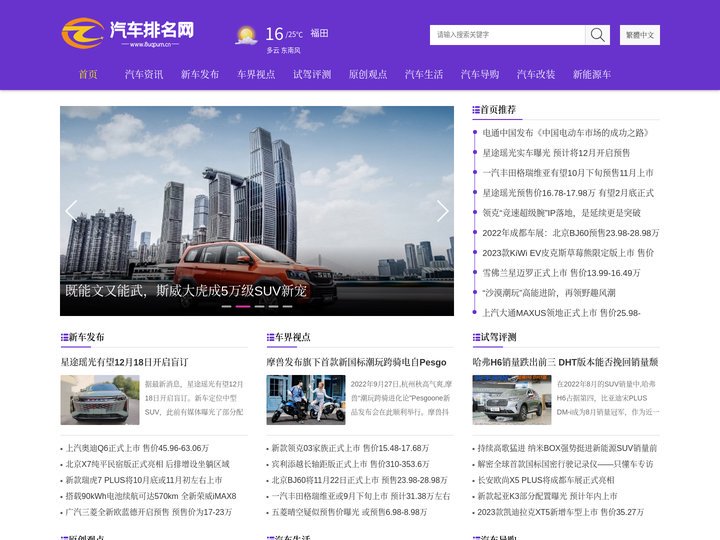The height and width of the screenshot is (540, 720).
Task: Open 纳米BOX强势挺进新能源SUV article
Action: click(x=567, y=448)
